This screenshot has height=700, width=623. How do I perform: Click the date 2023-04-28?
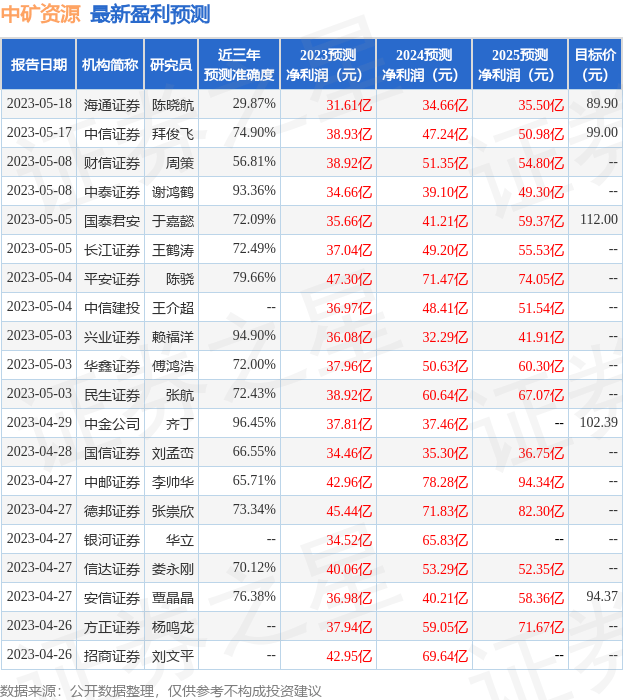coord(39,451)
